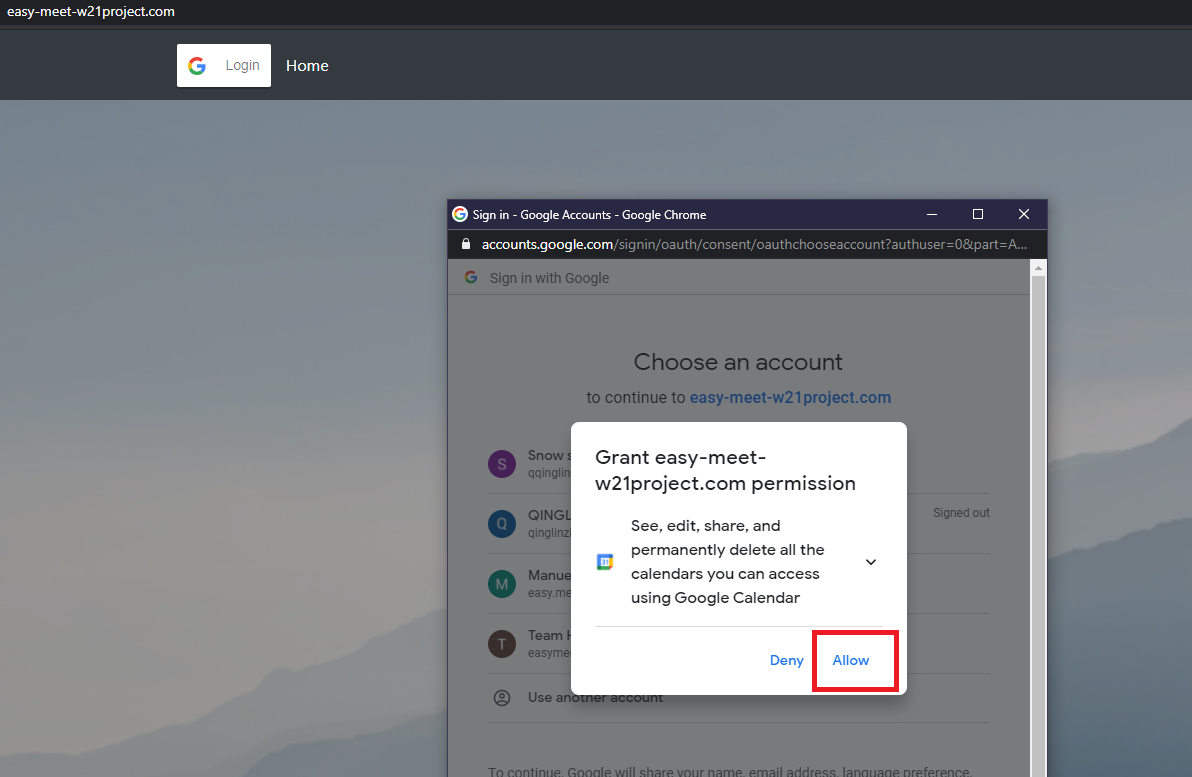Choose the brown T Team account avatar
This screenshot has height=777, width=1192.
click(502, 644)
